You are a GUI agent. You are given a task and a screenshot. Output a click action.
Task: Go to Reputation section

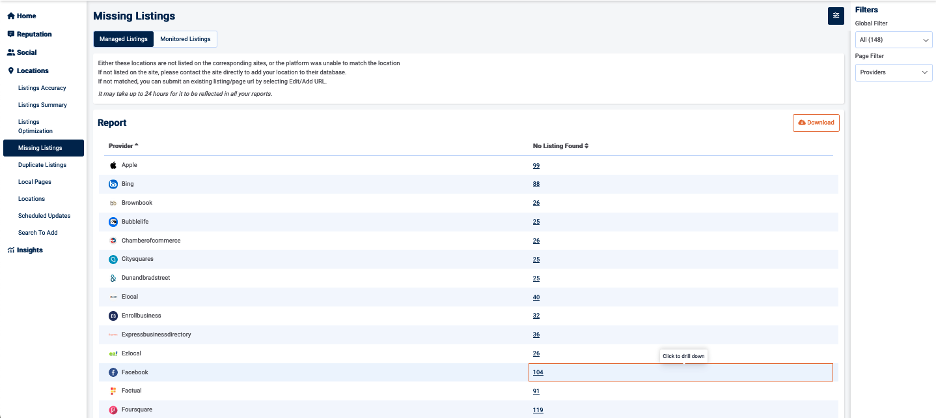click(x=34, y=34)
